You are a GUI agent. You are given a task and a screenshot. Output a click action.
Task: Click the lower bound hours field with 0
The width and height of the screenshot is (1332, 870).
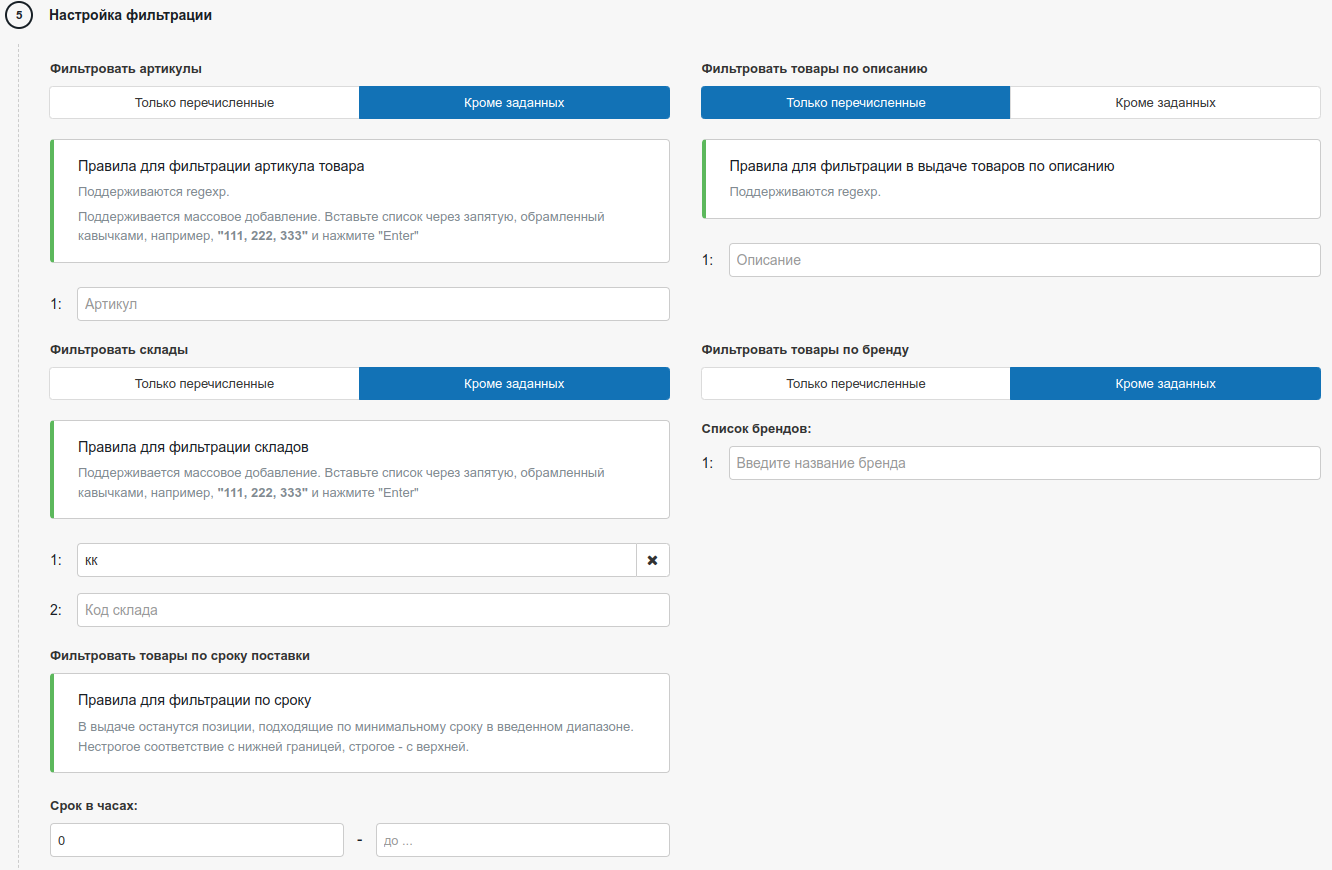click(x=196, y=841)
